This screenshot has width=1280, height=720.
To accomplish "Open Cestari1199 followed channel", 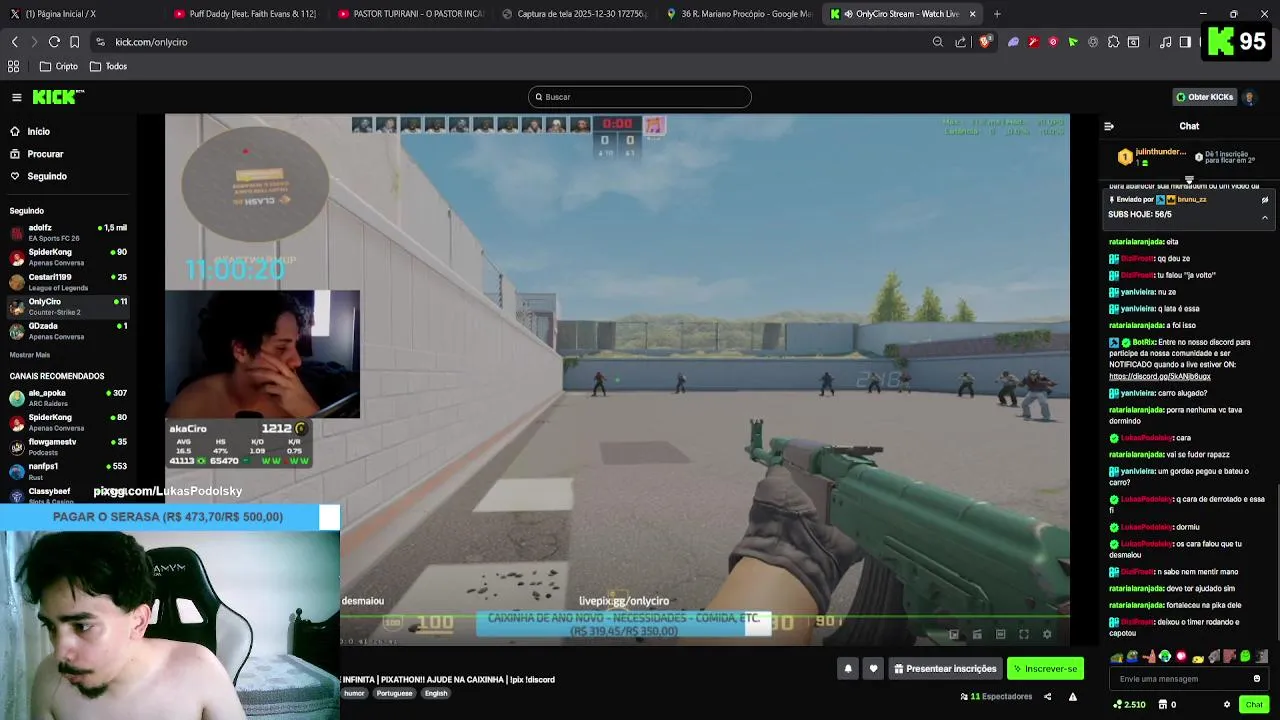I will pos(68,282).
